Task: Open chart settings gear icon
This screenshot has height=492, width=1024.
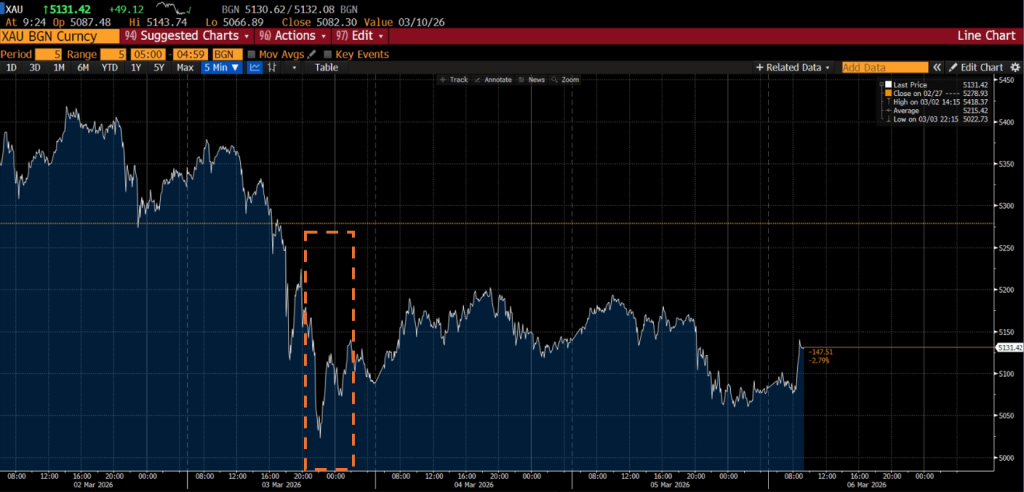Action: 1014,67
